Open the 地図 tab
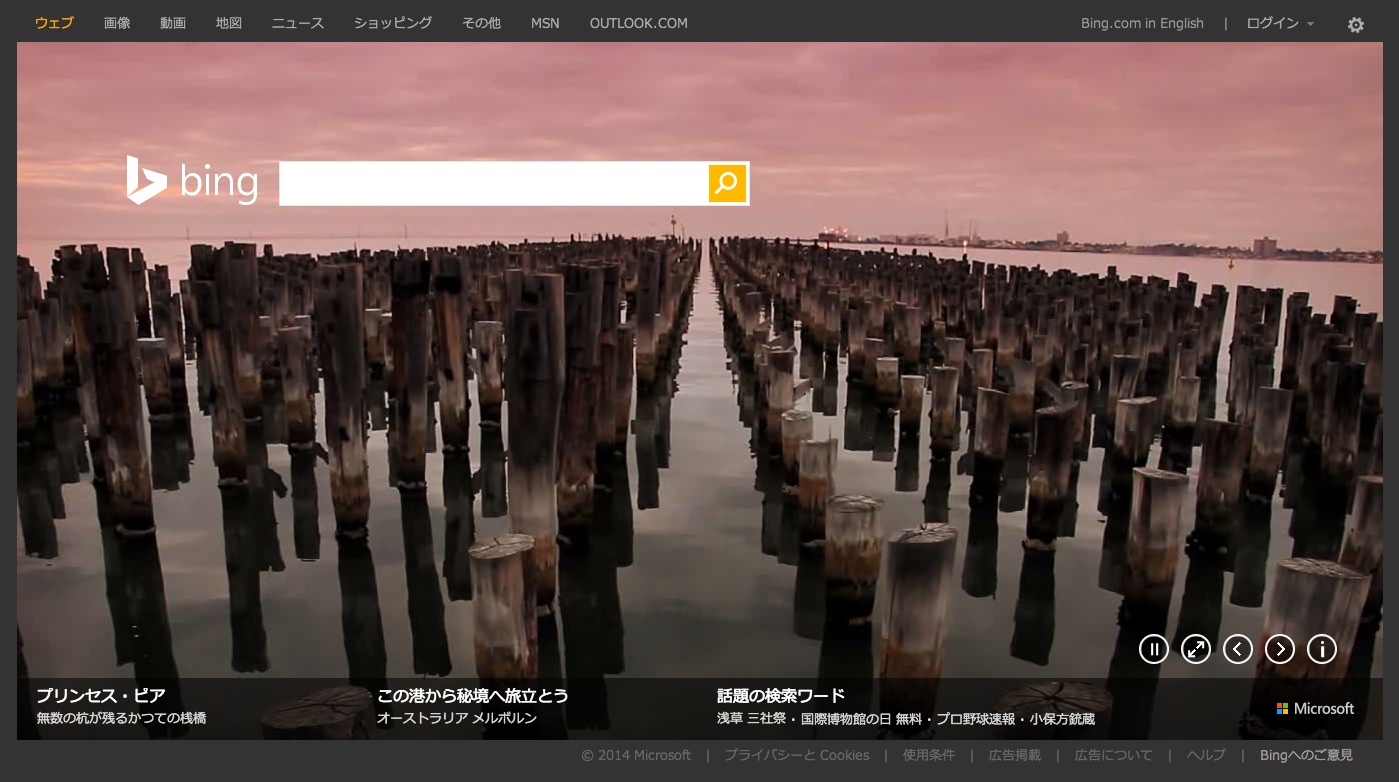This screenshot has width=1399, height=782. (229, 23)
